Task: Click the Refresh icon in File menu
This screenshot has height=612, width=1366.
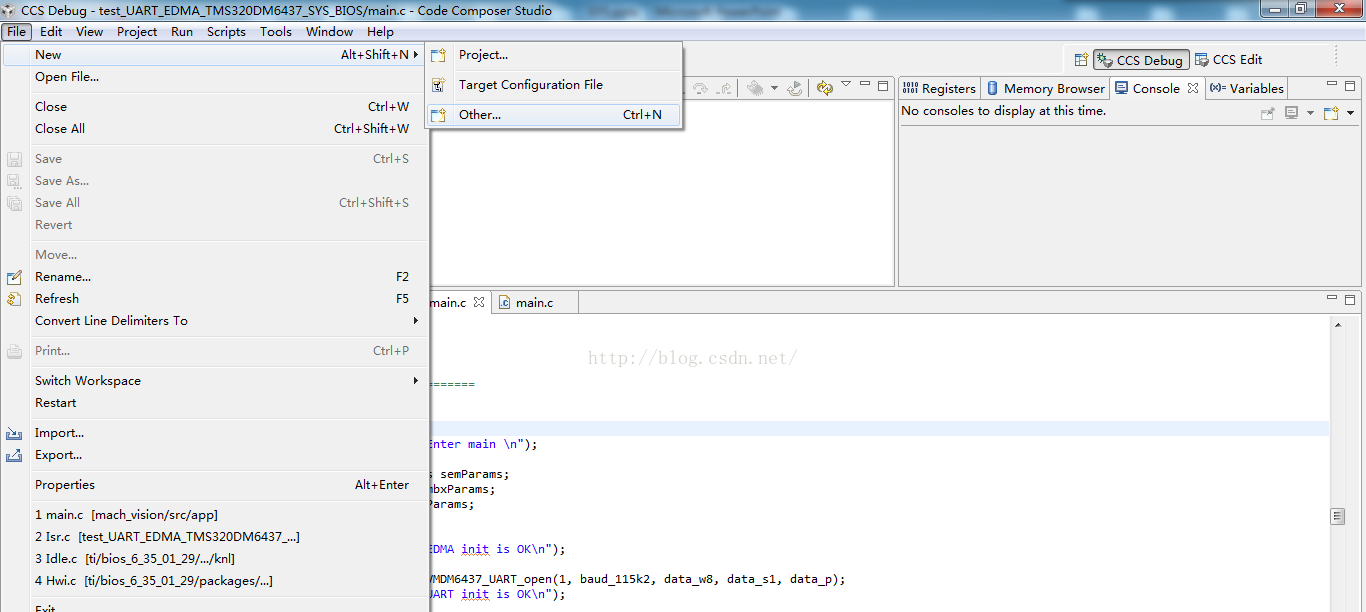Action: [14, 299]
